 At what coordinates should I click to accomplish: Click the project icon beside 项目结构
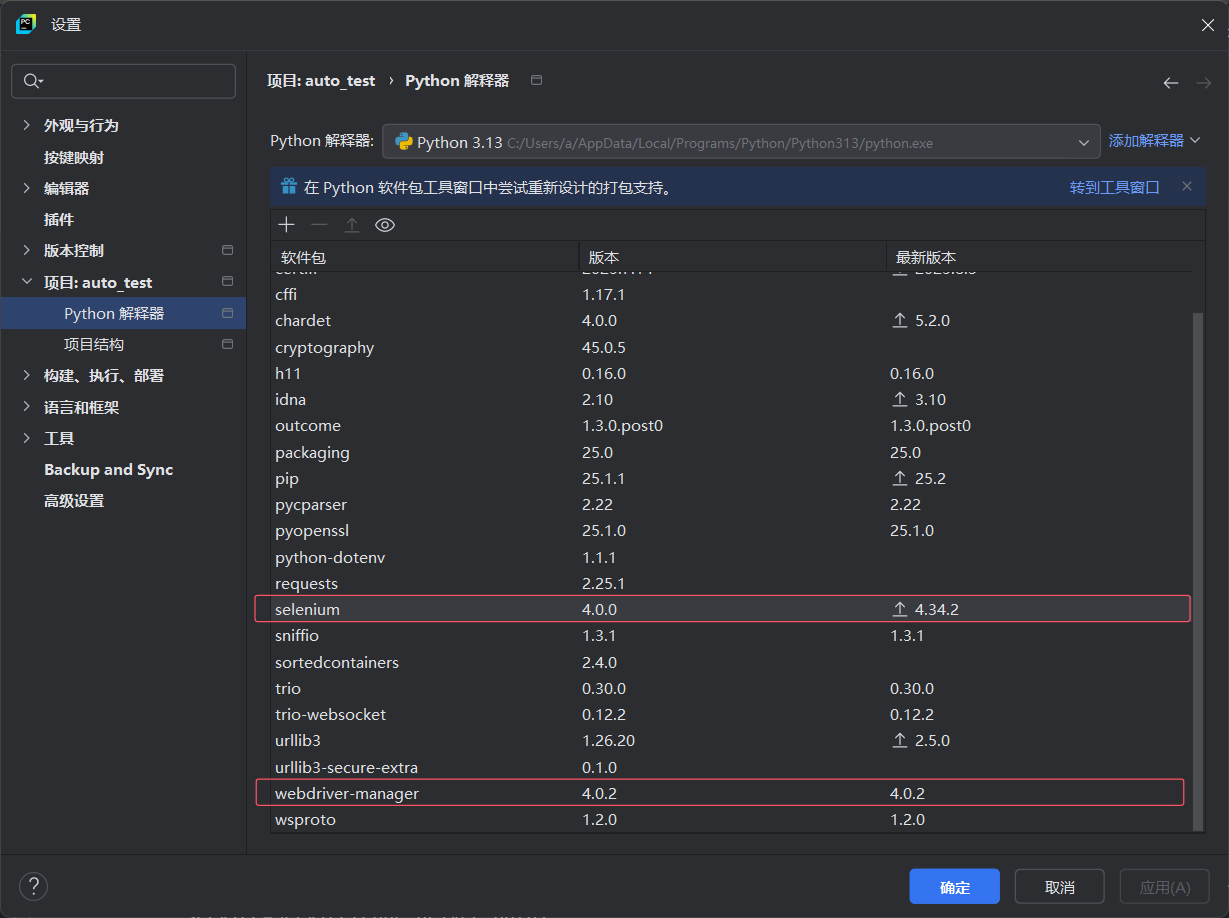point(227,344)
